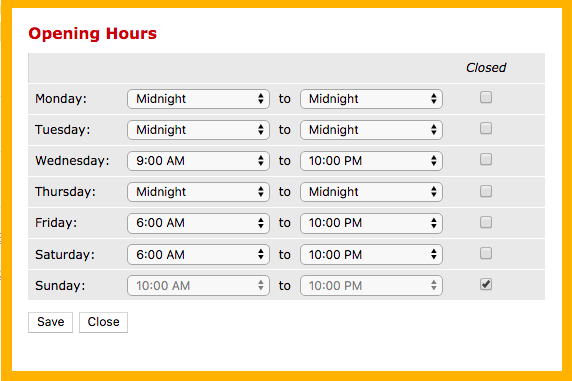Mark Monday as closed
Image resolution: width=572 pixels, height=381 pixels.
click(486, 97)
